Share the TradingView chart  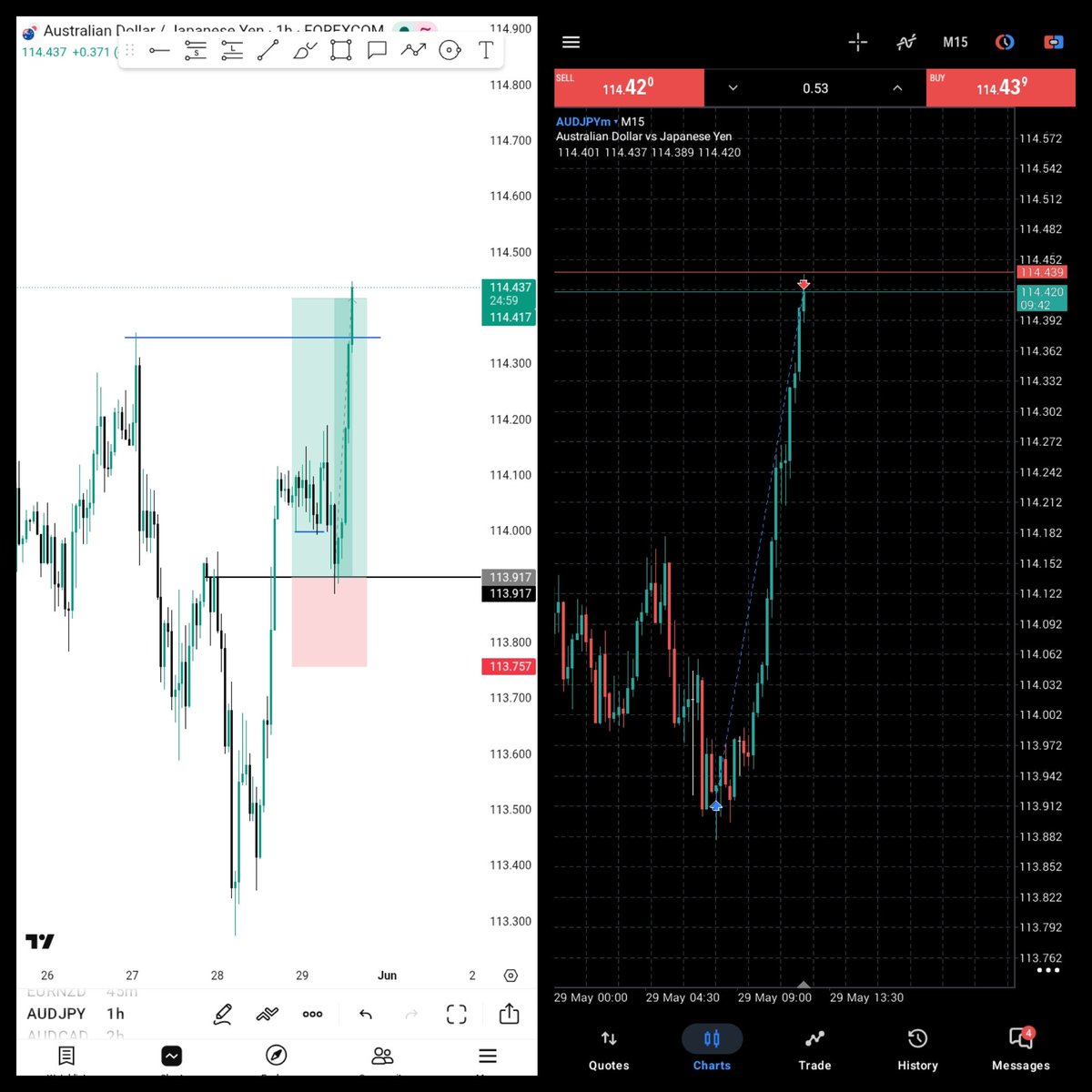509,1013
